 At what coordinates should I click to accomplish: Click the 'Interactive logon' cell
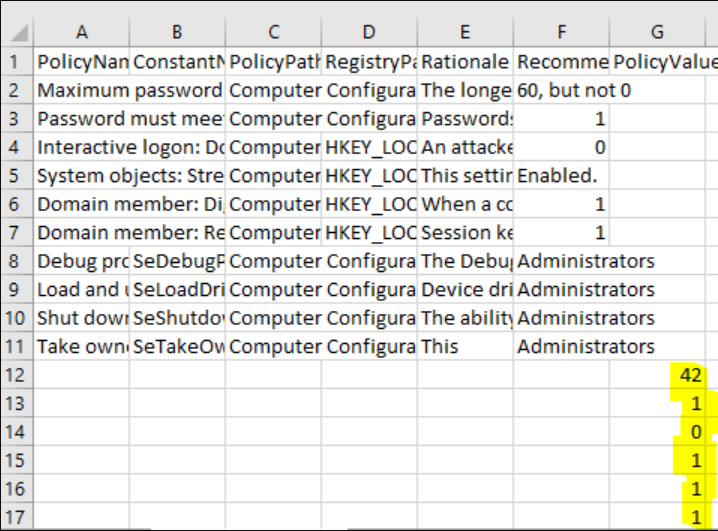pos(82,147)
